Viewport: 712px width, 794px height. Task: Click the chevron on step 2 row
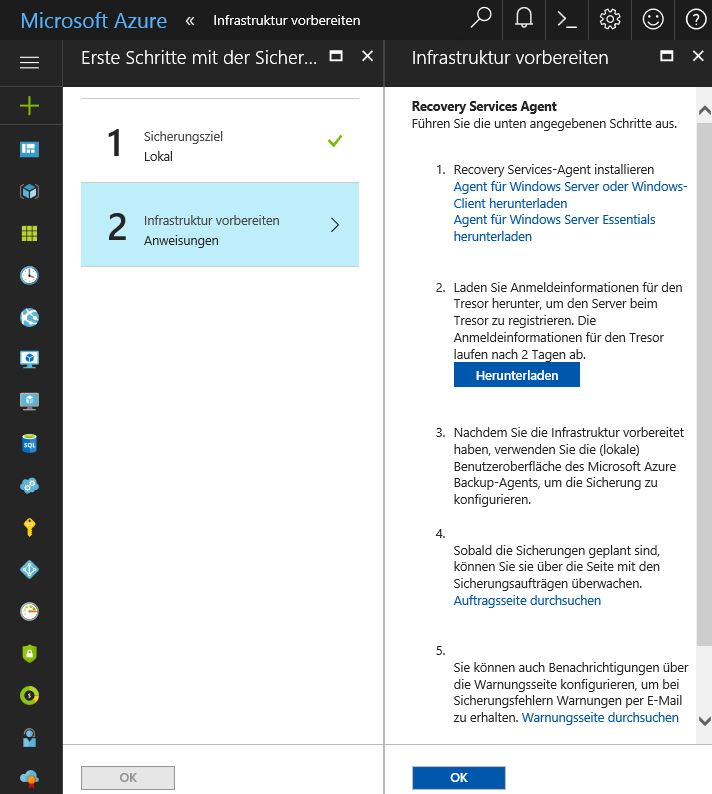335,225
